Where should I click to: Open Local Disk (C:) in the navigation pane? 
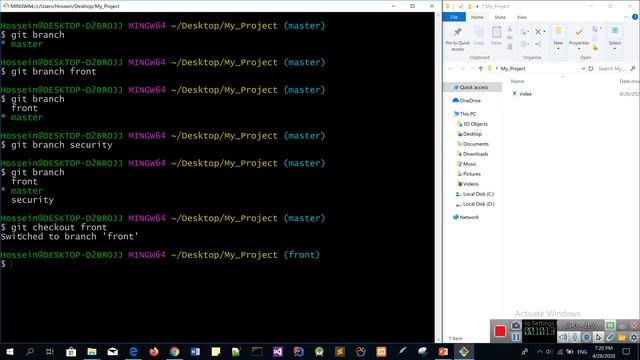tap(478, 194)
